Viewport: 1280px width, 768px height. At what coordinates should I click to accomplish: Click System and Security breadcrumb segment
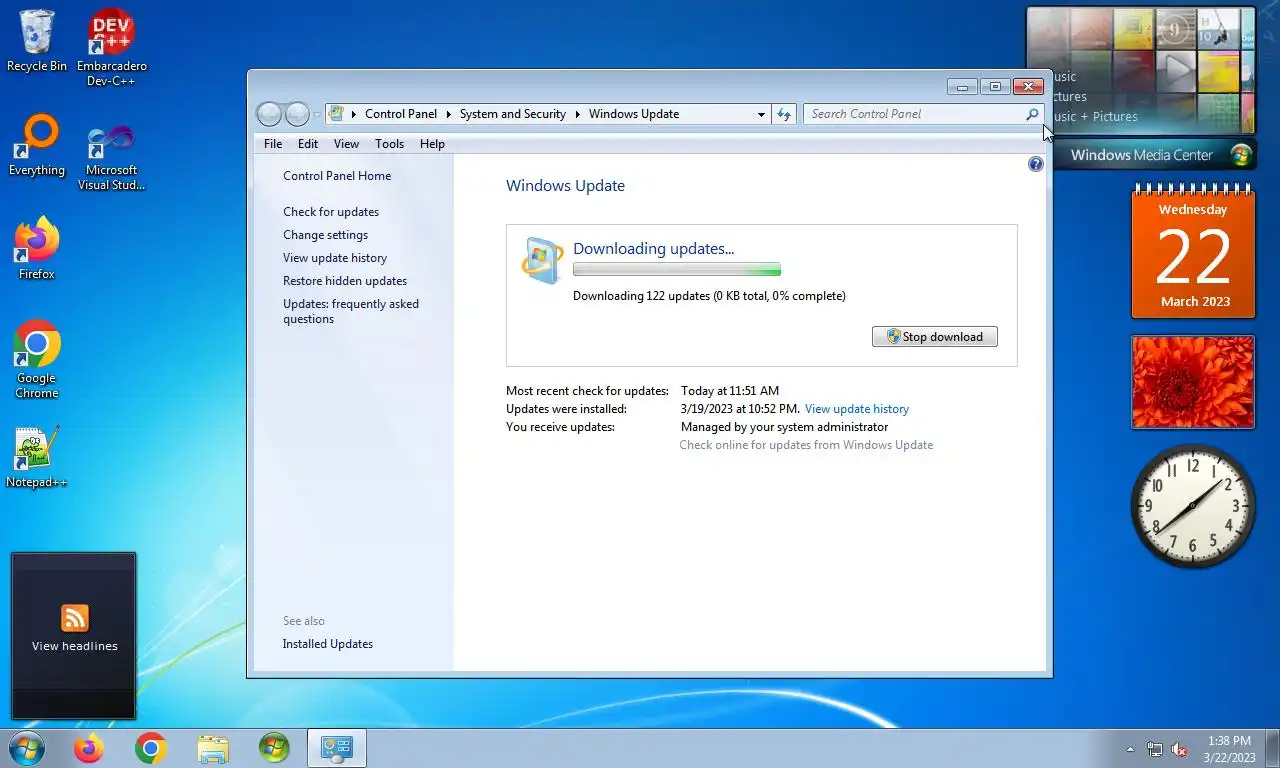coord(513,114)
